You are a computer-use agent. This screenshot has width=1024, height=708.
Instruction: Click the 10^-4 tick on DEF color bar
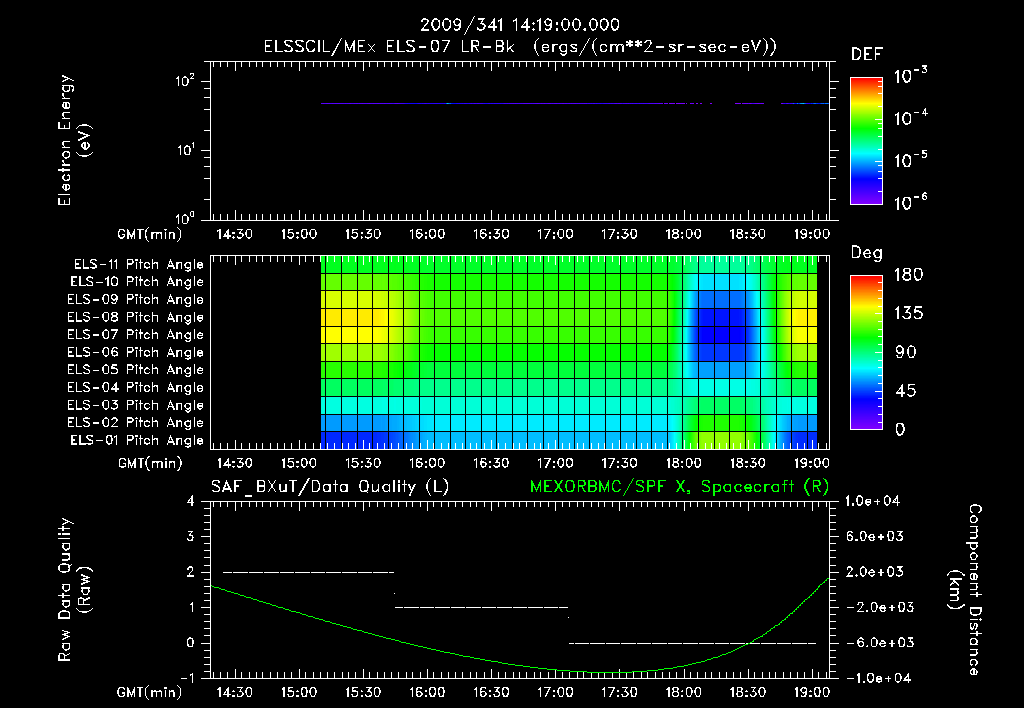point(910,118)
